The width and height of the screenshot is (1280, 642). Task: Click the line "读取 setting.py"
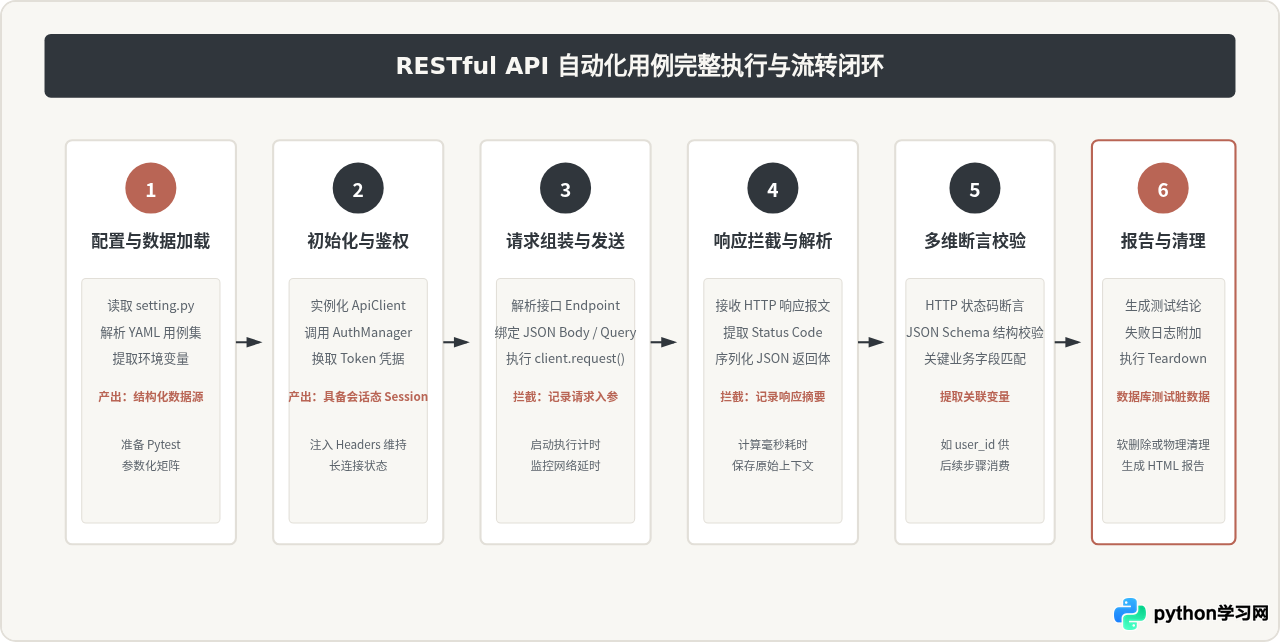(x=151, y=306)
